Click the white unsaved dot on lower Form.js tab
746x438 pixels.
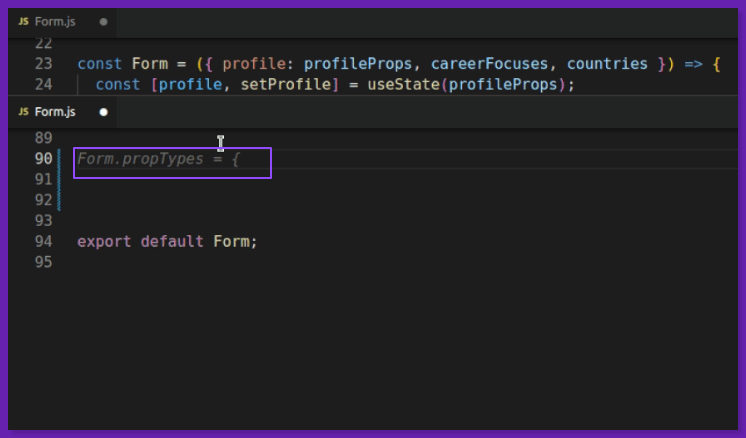[103, 112]
